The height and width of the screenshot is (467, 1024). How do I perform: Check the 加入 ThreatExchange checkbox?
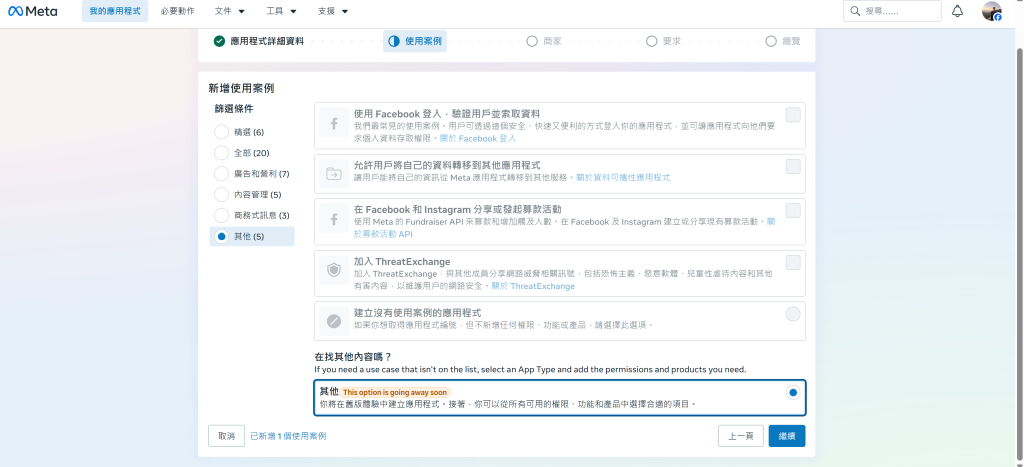pyautogui.click(x=793, y=263)
